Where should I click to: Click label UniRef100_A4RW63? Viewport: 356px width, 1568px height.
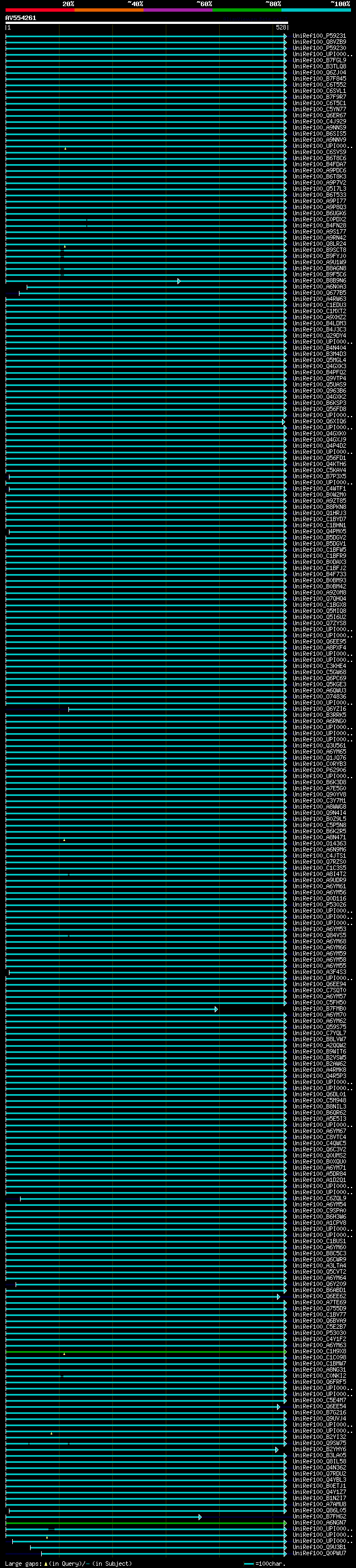(x=319, y=299)
